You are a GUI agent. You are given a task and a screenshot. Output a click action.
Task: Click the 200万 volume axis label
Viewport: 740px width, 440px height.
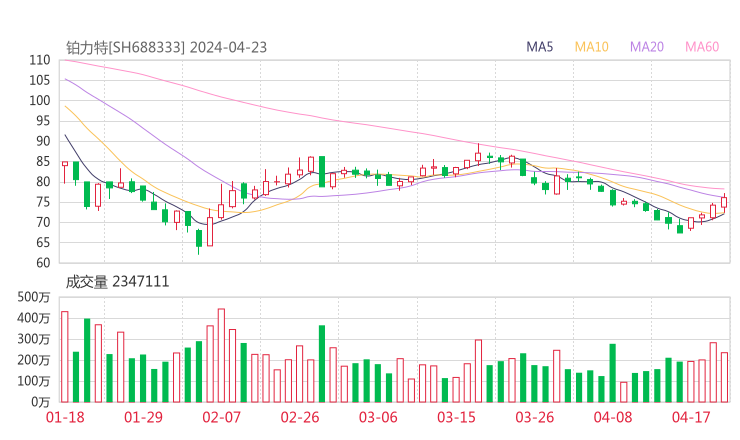(x=34, y=361)
